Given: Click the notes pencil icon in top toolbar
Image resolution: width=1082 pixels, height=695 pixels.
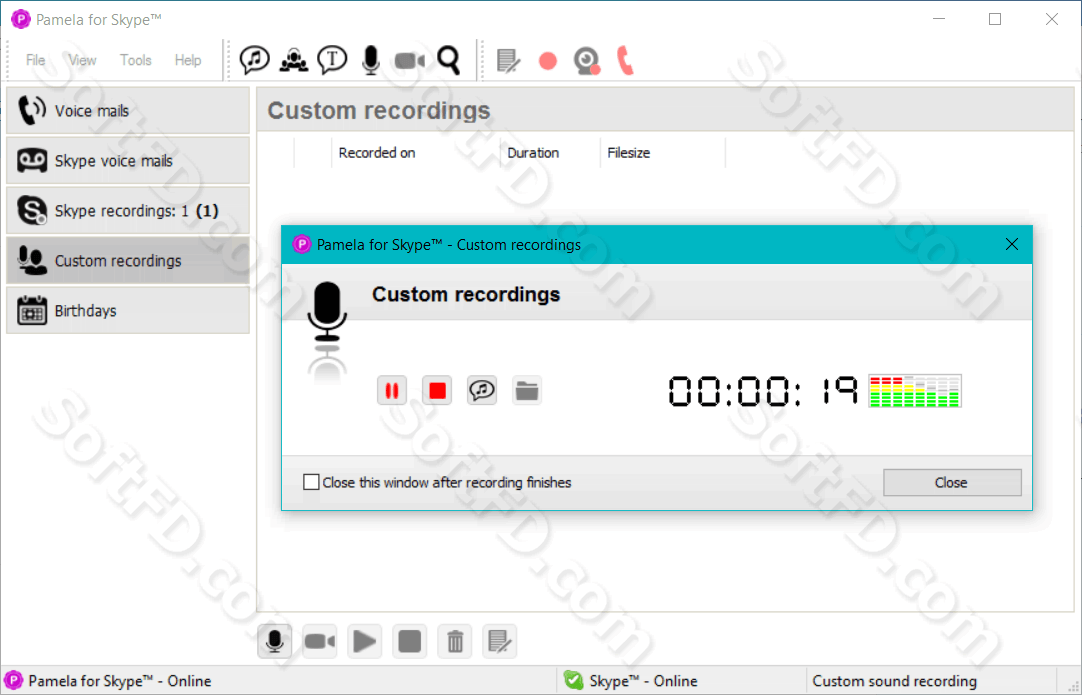Looking at the screenshot, I should pyautogui.click(x=509, y=61).
